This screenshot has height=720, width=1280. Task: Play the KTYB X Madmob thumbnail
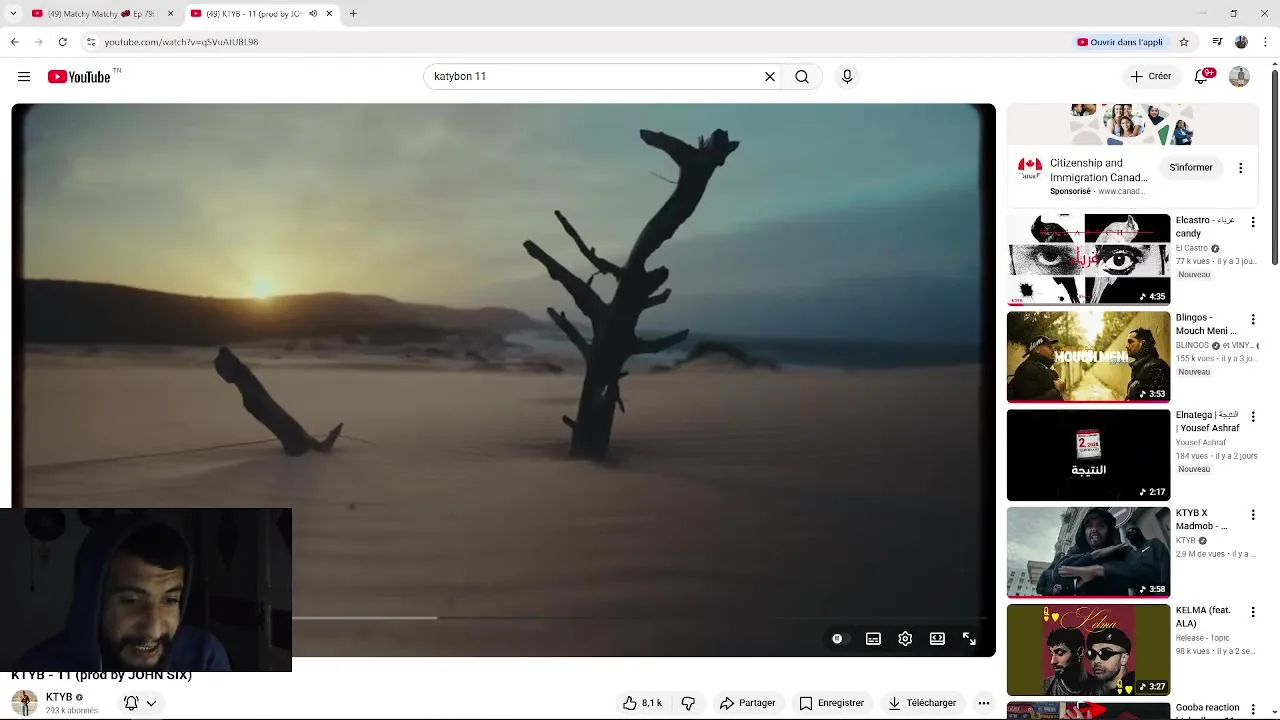pyautogui.click(x=1088, y=551)
